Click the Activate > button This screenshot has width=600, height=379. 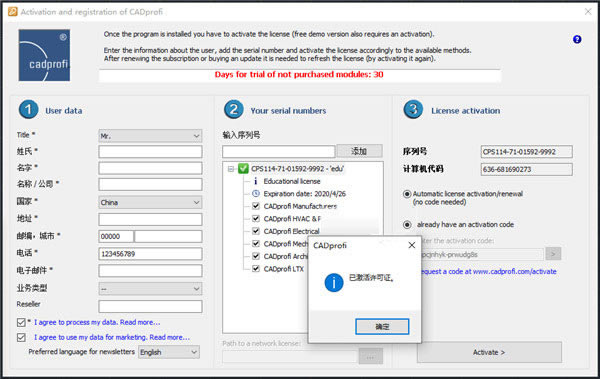[x=489, y=352]
